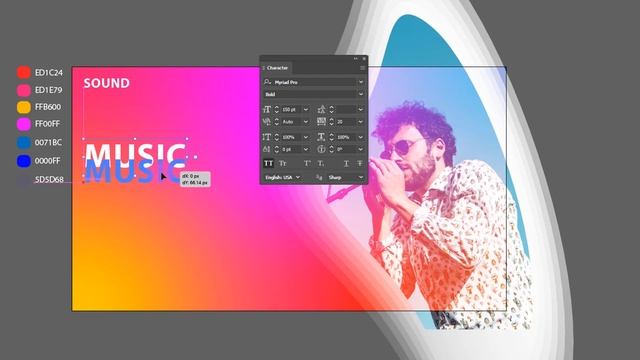Click the FFB600 hex label text

[x=48, y=107]
